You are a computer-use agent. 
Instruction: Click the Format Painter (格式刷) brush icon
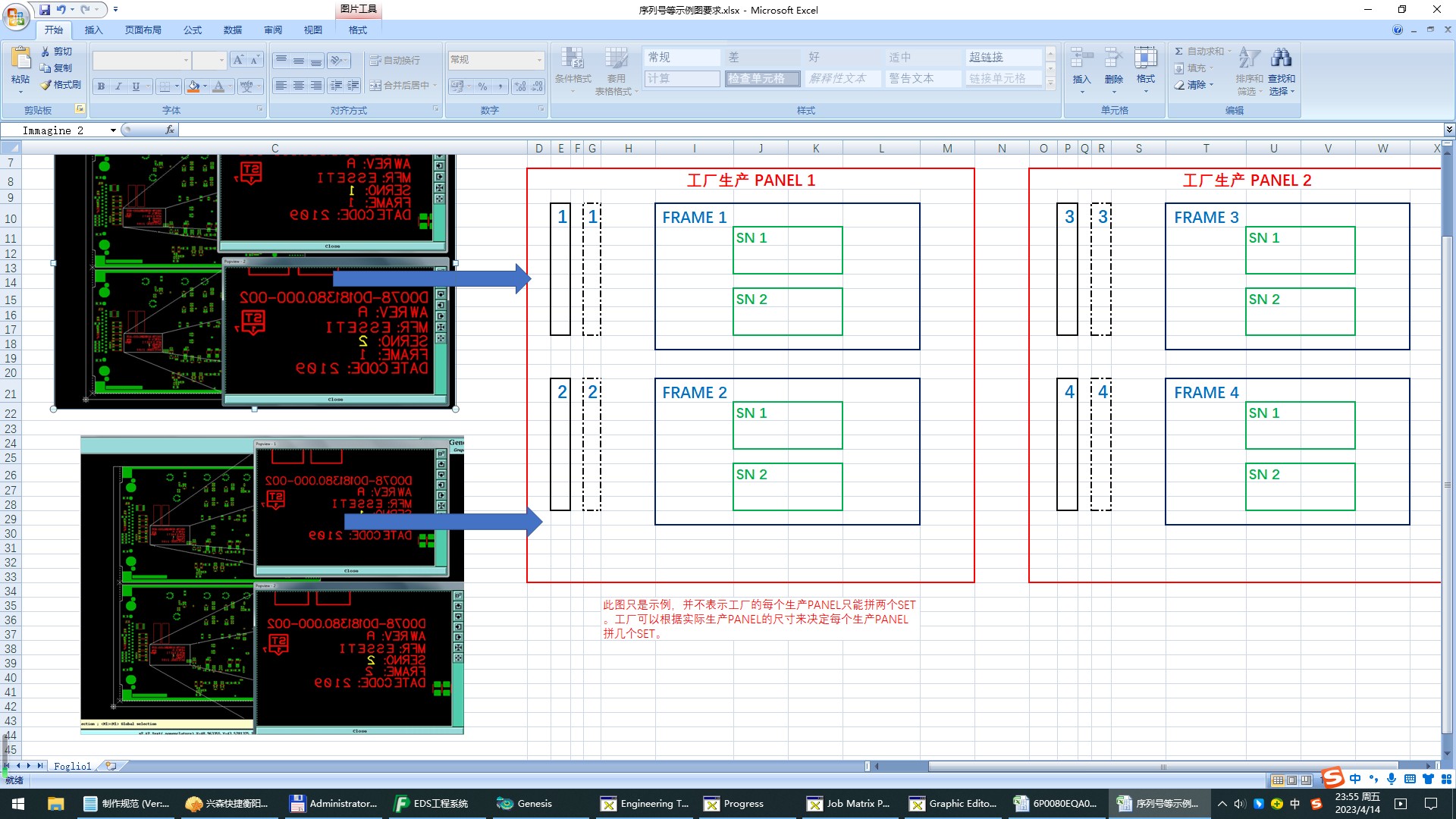(x=46, y=85)
